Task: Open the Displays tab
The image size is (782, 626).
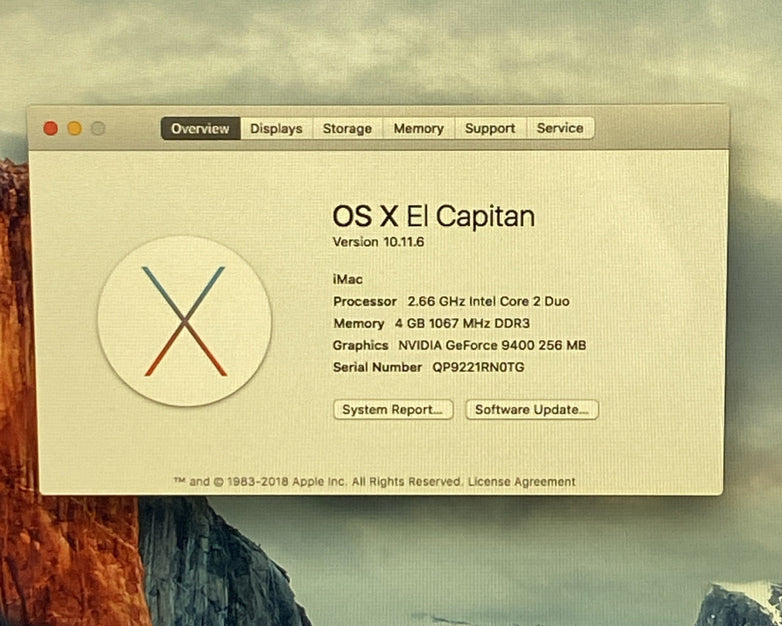Action: (x=276, y=128)
